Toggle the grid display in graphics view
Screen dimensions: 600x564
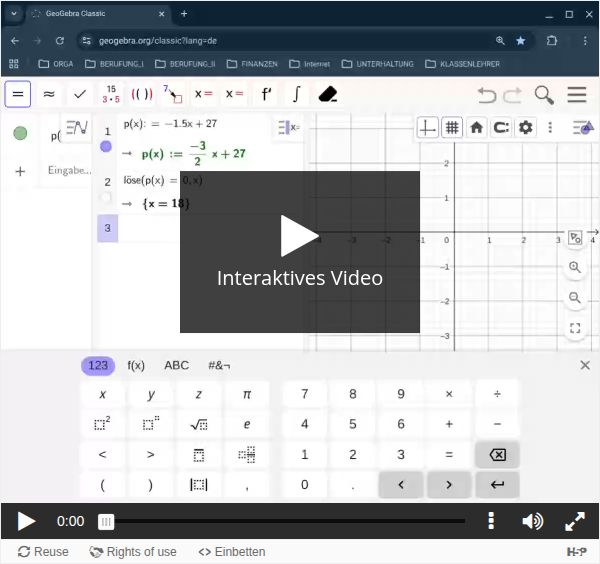(x=452, y=128)
